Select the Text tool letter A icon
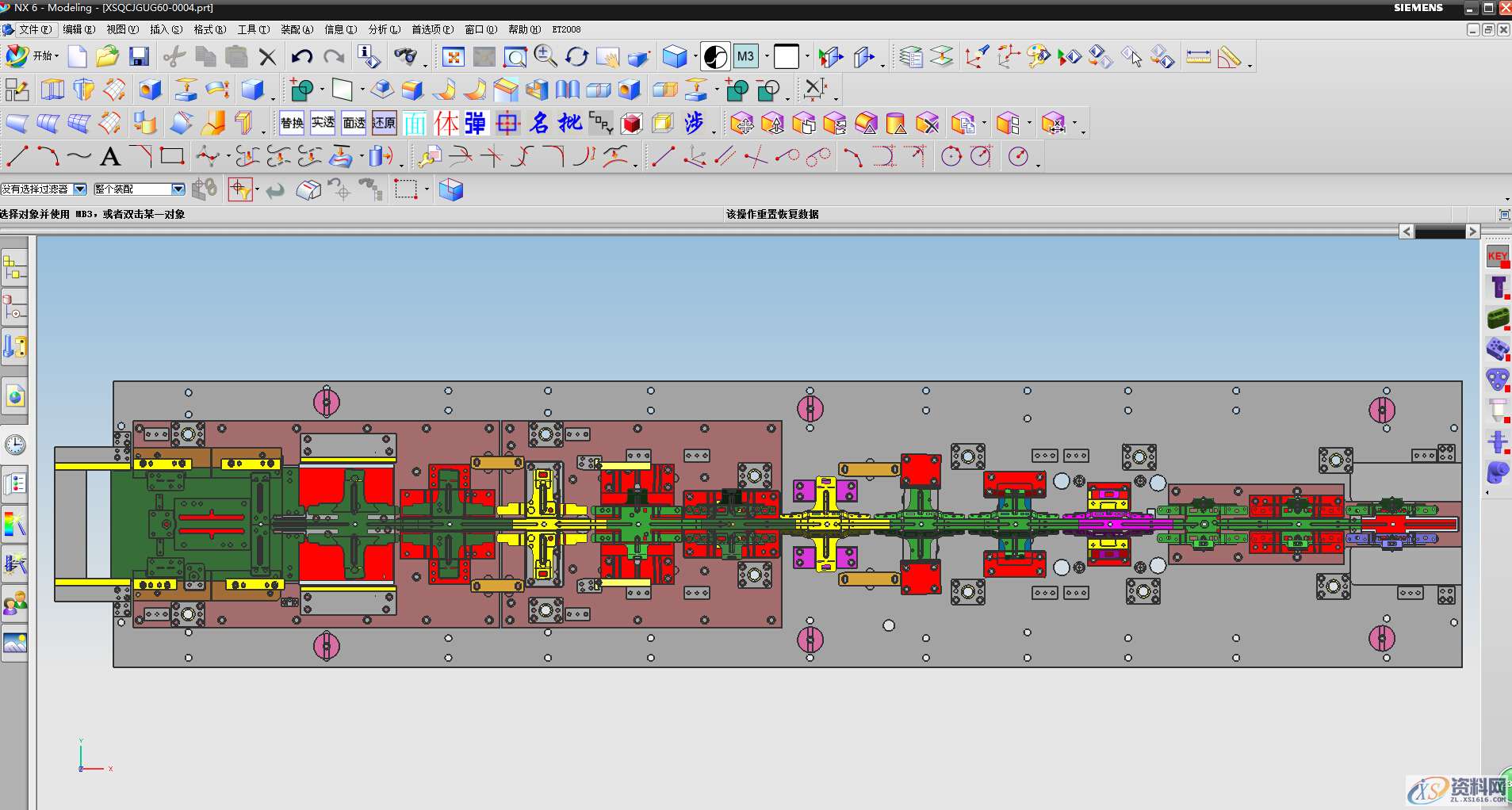 coord(110,157)
